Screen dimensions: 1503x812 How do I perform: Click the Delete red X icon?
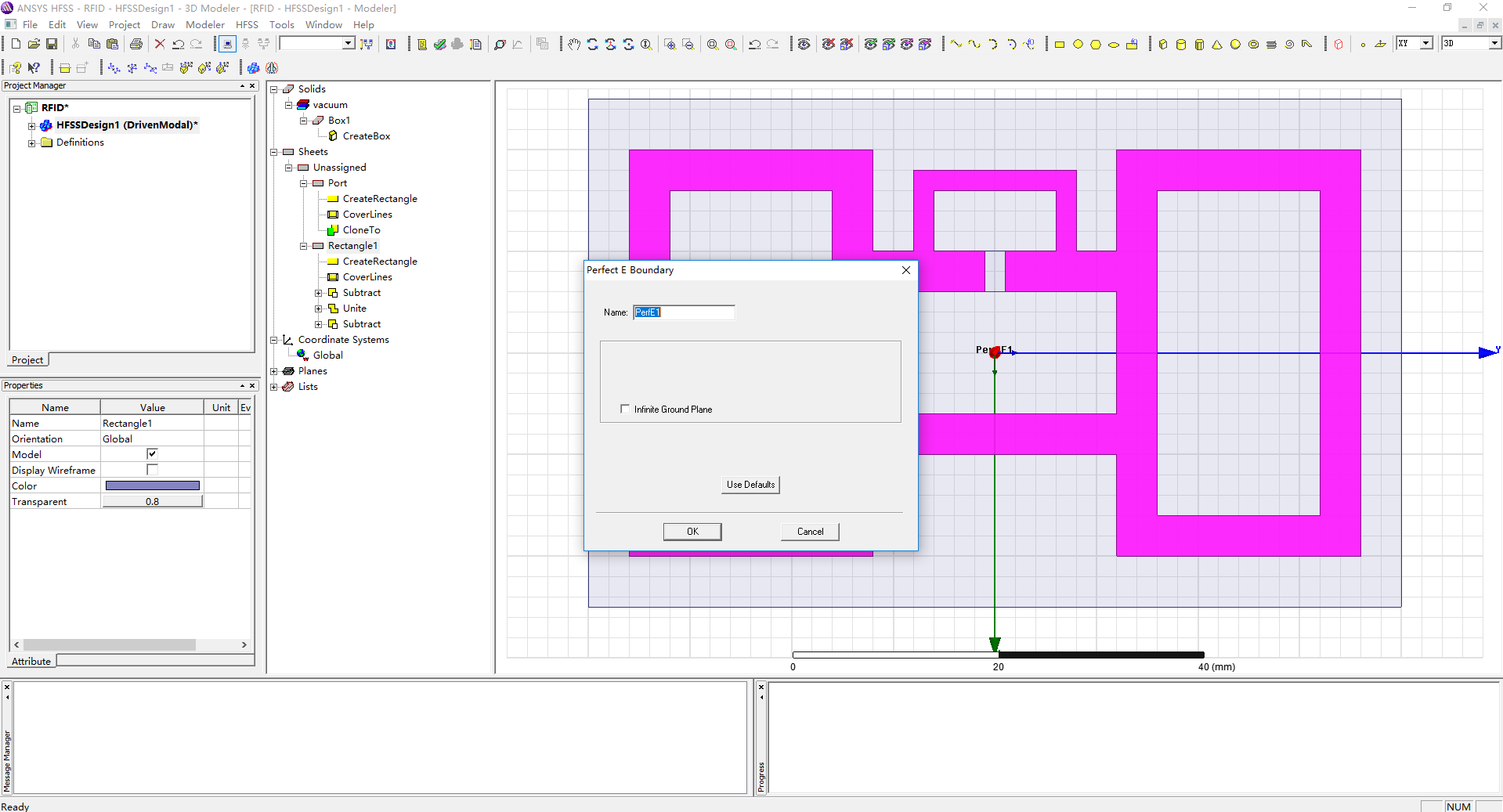160,44
